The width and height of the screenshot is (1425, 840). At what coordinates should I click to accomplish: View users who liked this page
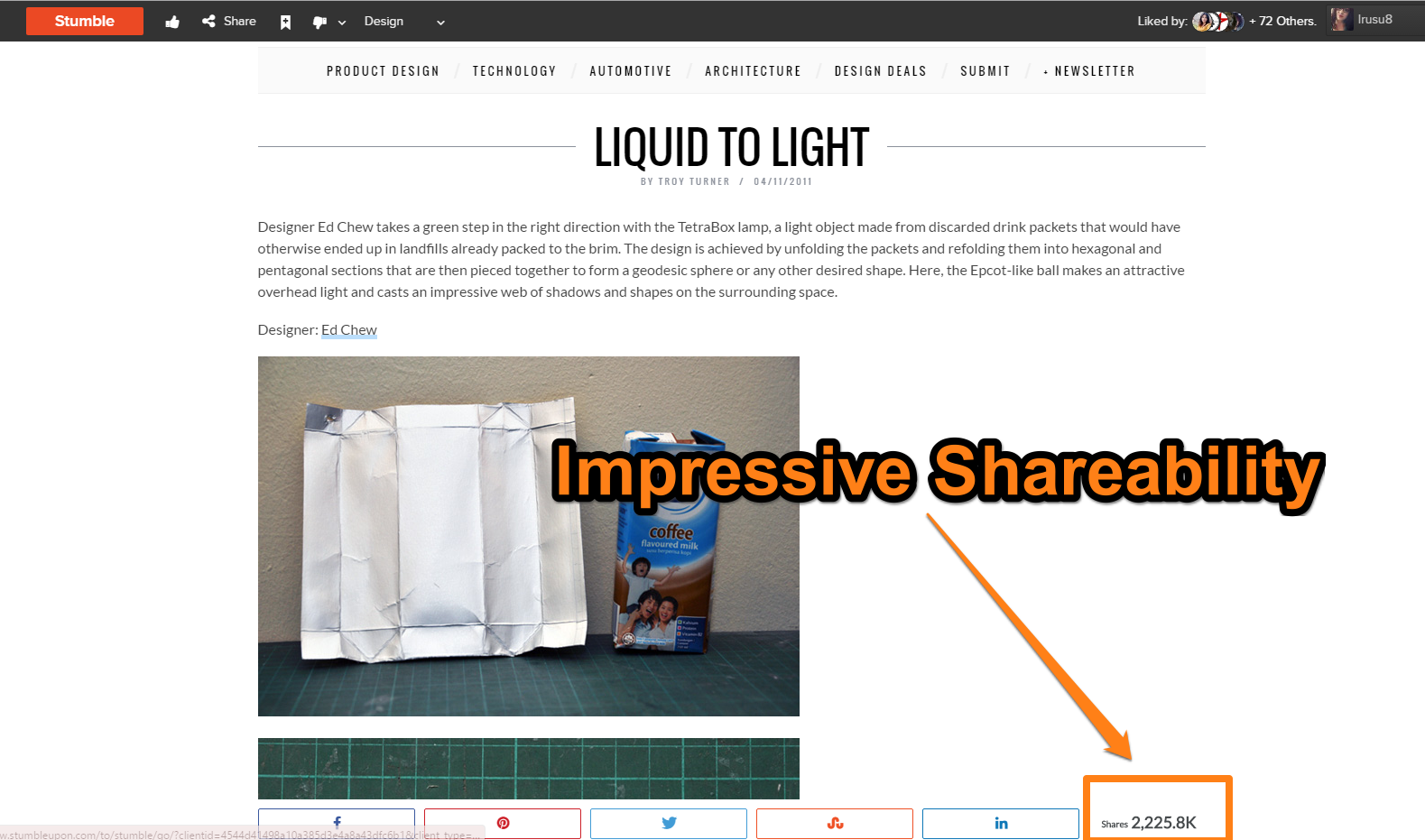[1217, 21]
